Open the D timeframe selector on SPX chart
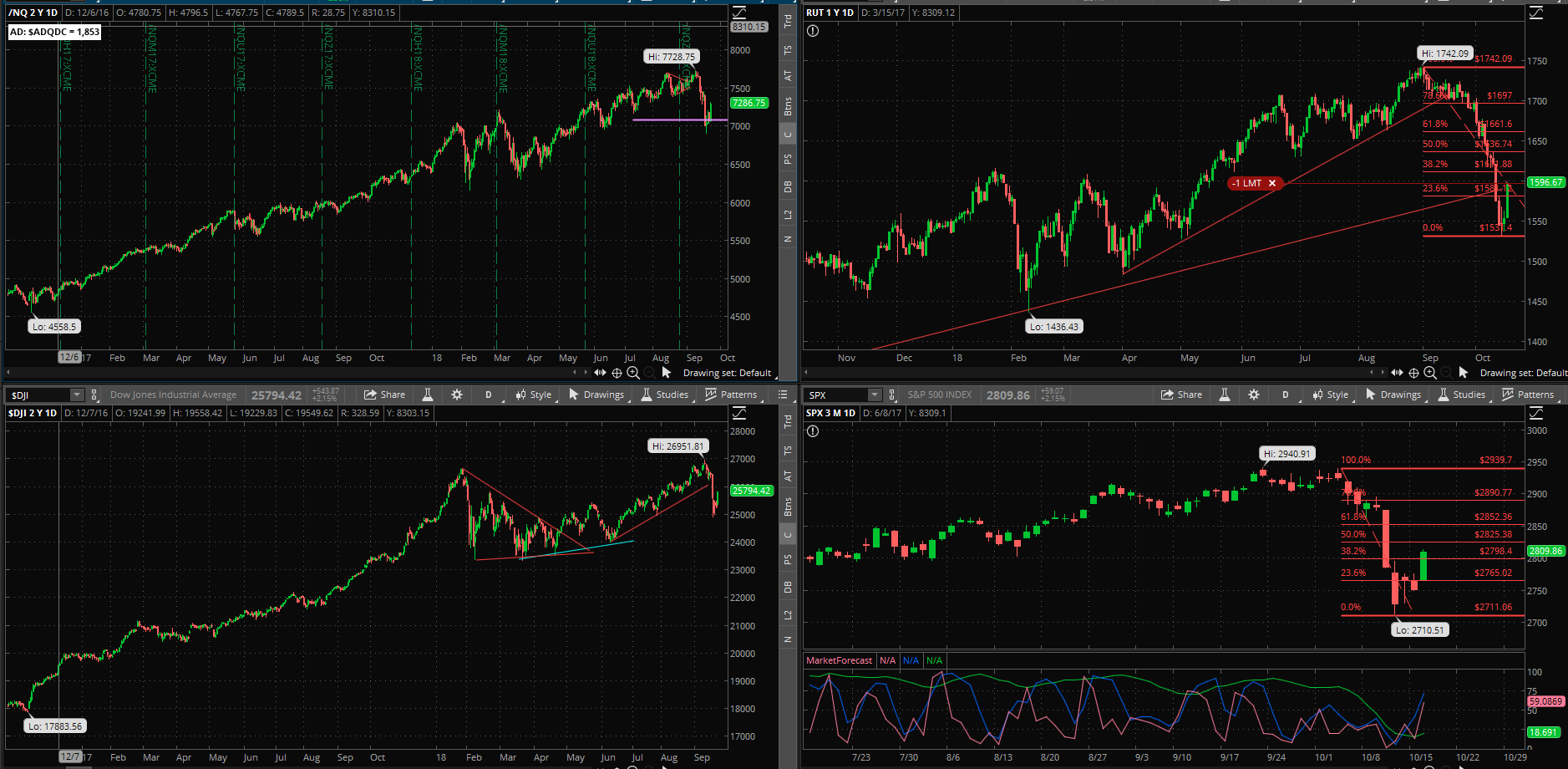Viewport: 1568px width, 769px height. [1286, 395]
